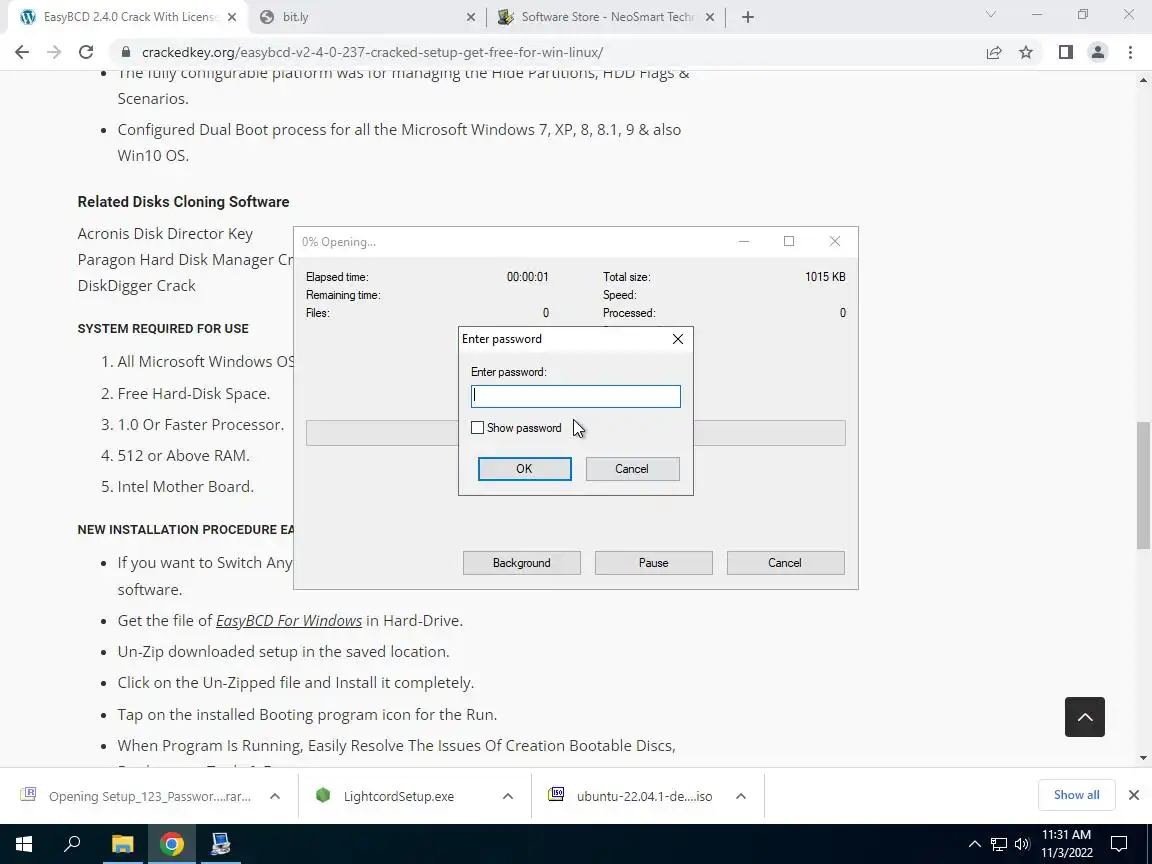Click the Elapsed time 00:00:01 value

[x=528, y=277]
